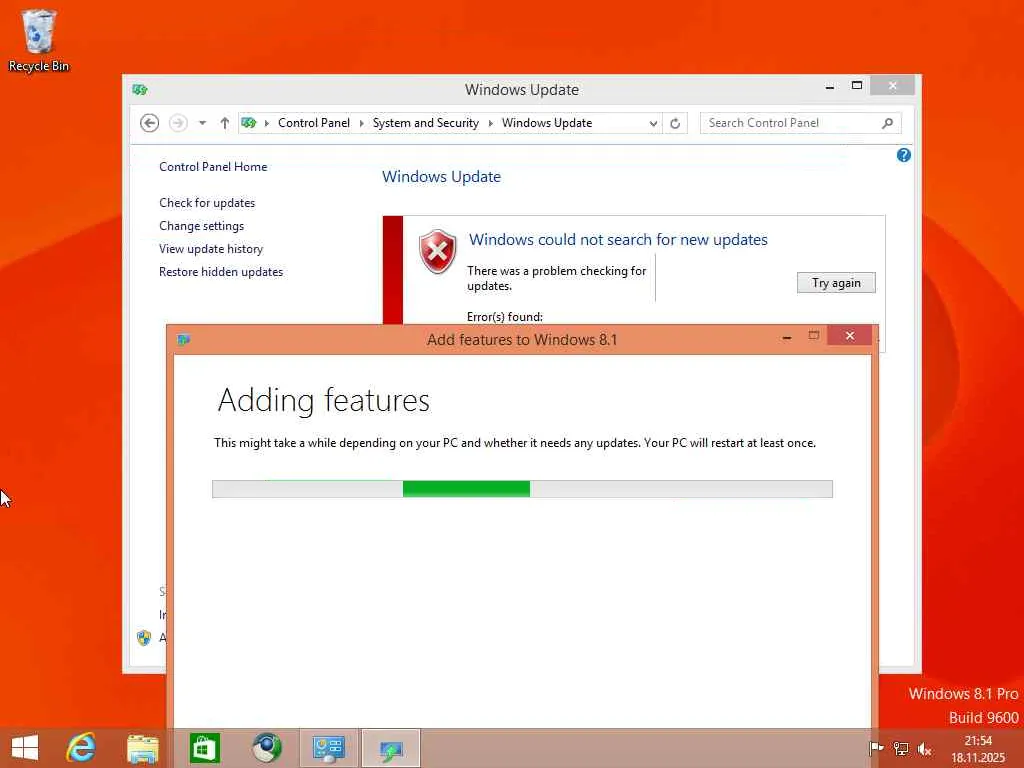Go up one level in Control Panel
Screen dimensions: 1024x768
coord(225,123)
